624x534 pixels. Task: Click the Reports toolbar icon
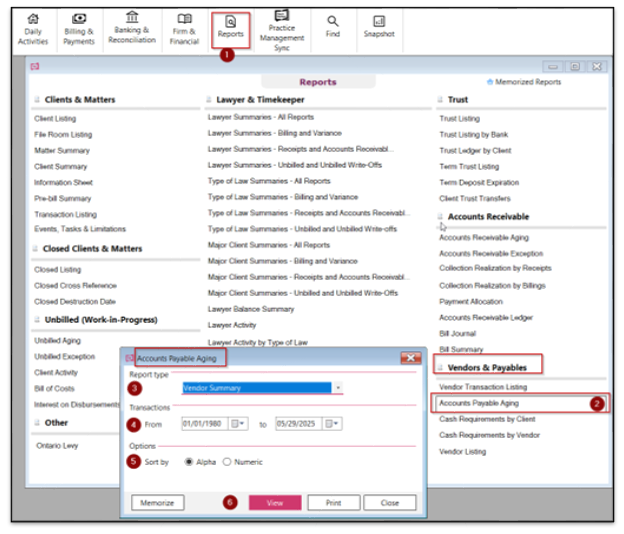tap(230, 27)
